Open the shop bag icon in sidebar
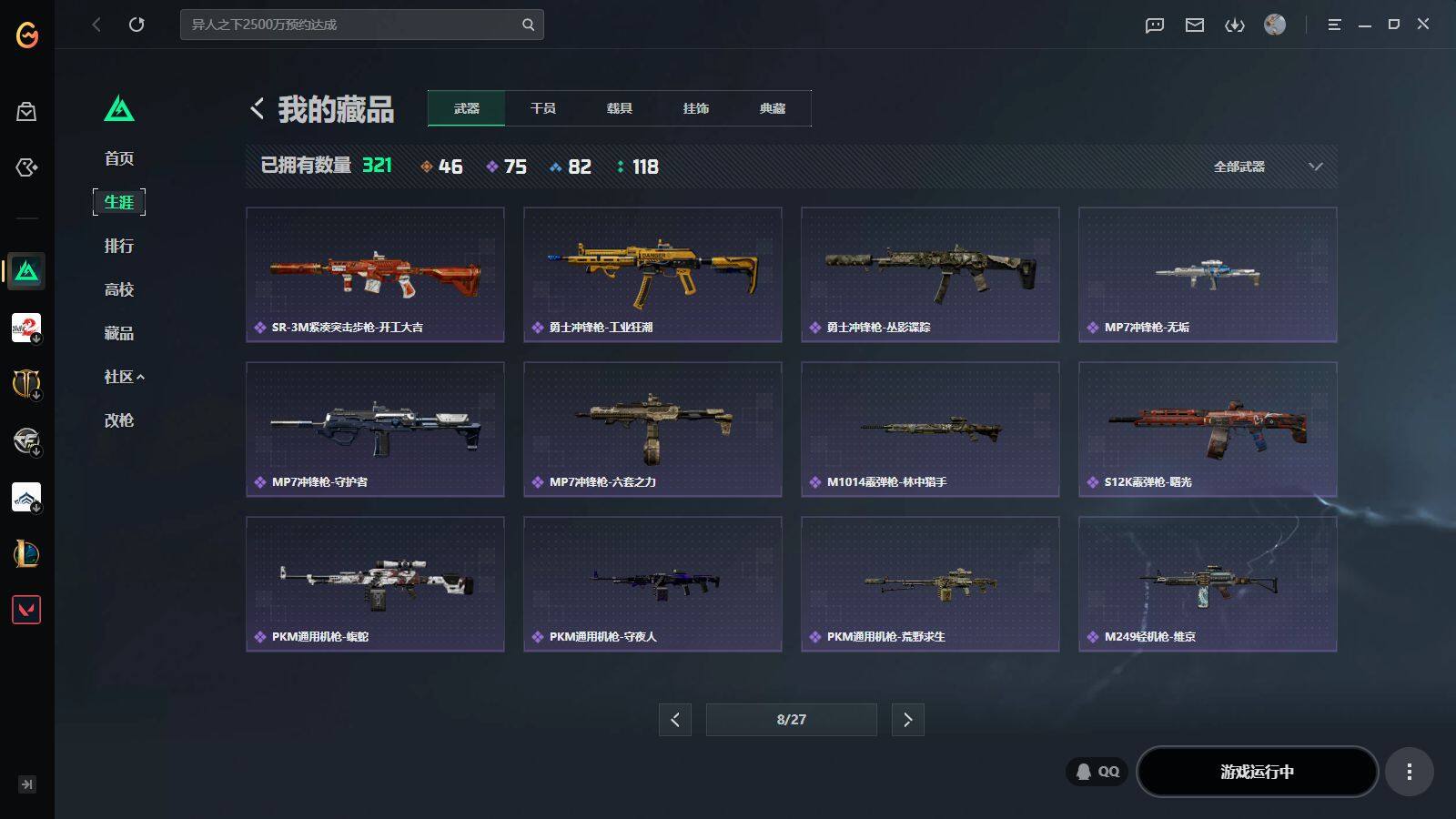The height and width of the screenshot is (819, 1456). coord(26,112)
